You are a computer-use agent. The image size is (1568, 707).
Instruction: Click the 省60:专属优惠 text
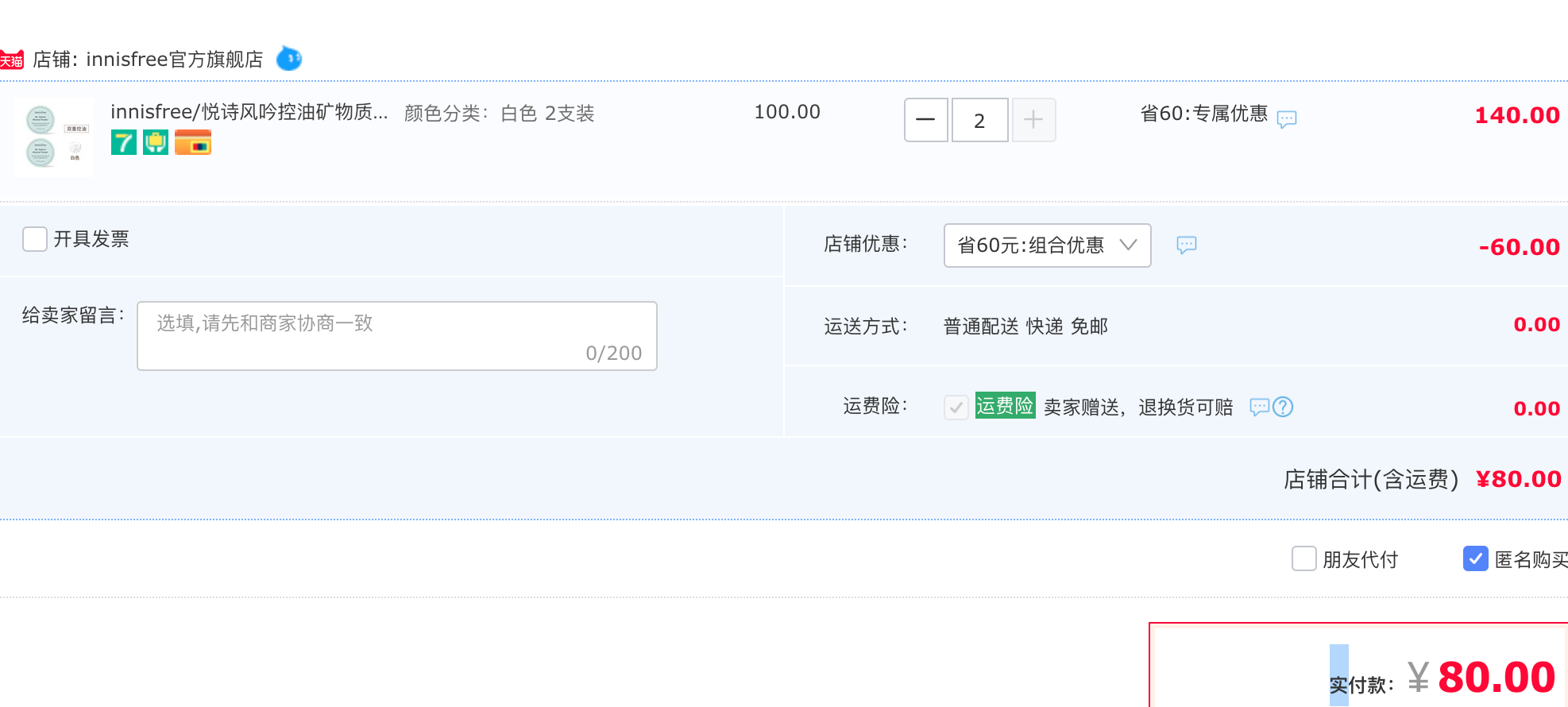pyautogui.click(x=1204, y=114)
